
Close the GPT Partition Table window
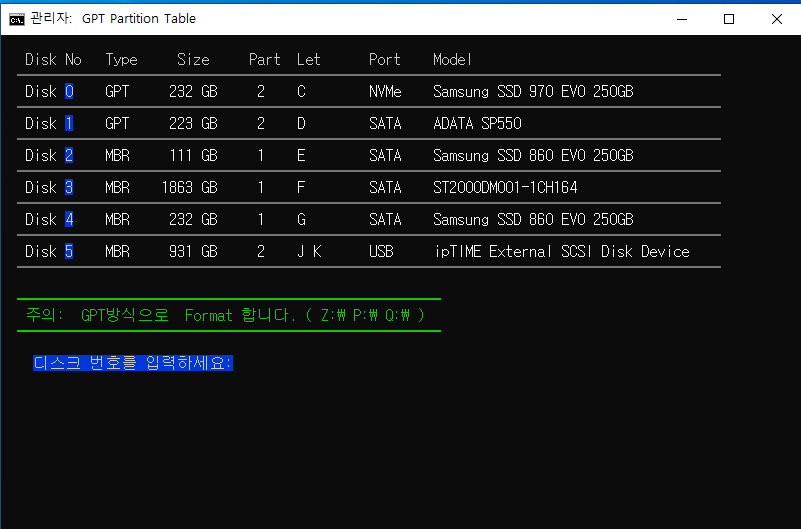(776, 19)
